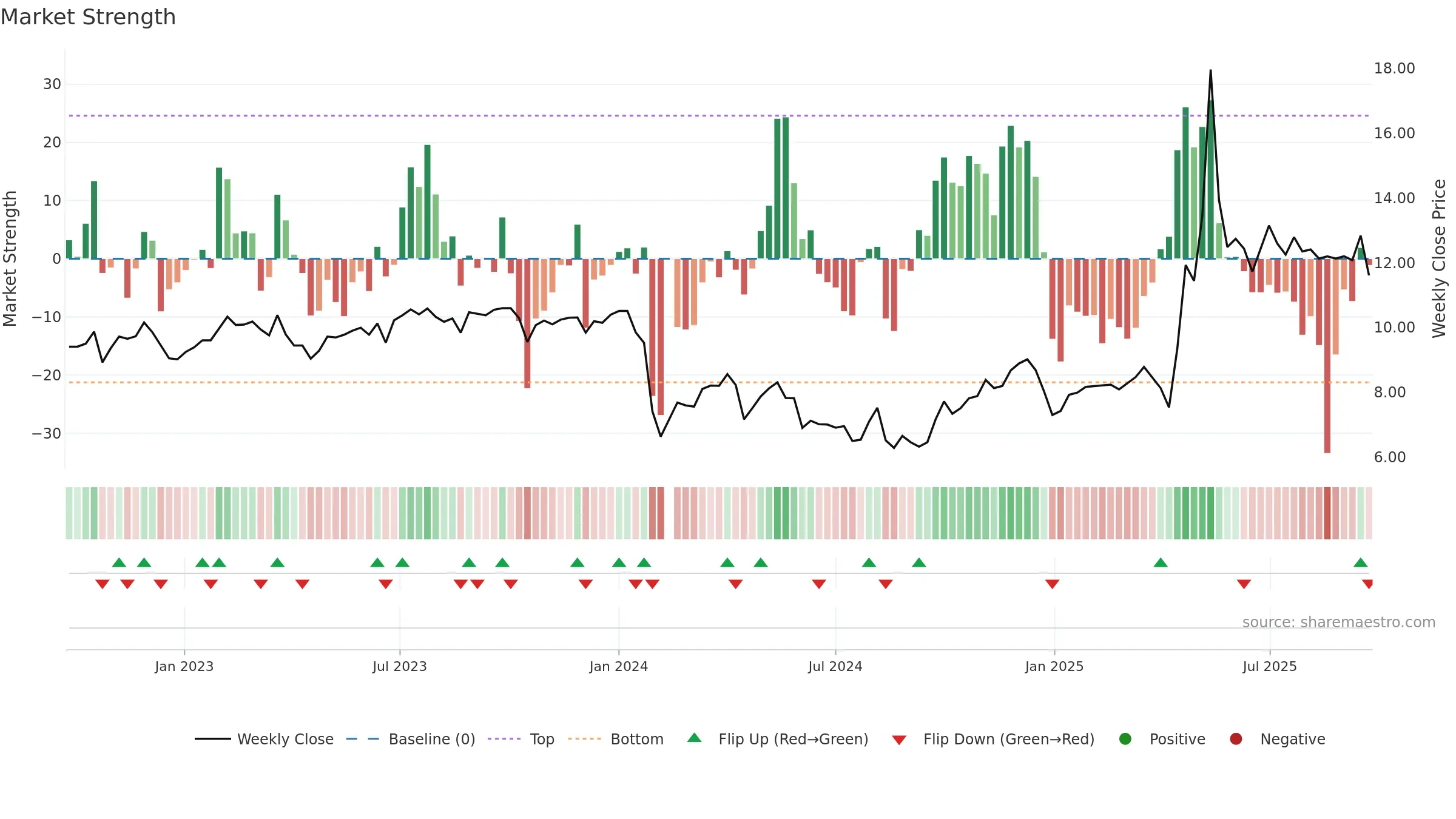
Task: Click the source: sharemaestro.com text
Action: tap(1339, 622)
